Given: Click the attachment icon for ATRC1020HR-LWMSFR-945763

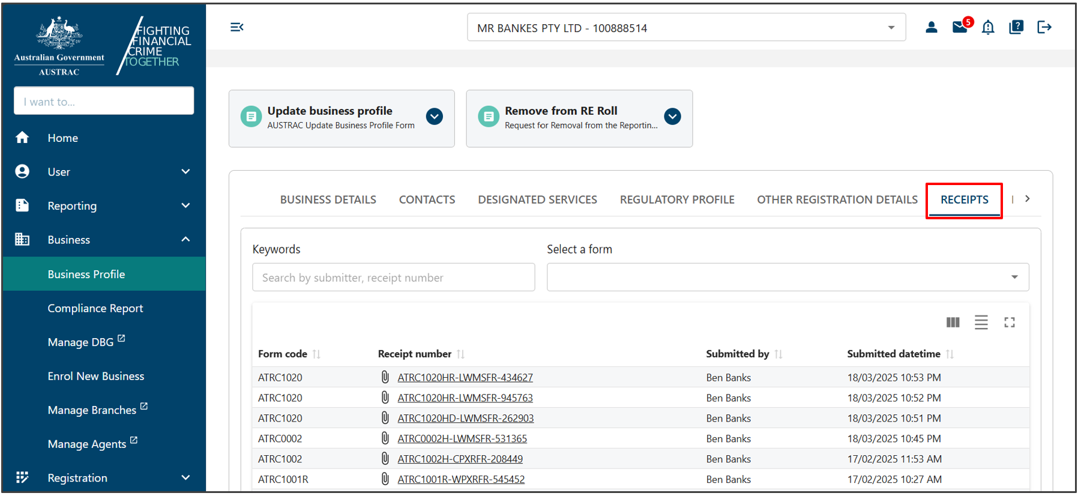Looking at the screenshot, I should (385, 398).
